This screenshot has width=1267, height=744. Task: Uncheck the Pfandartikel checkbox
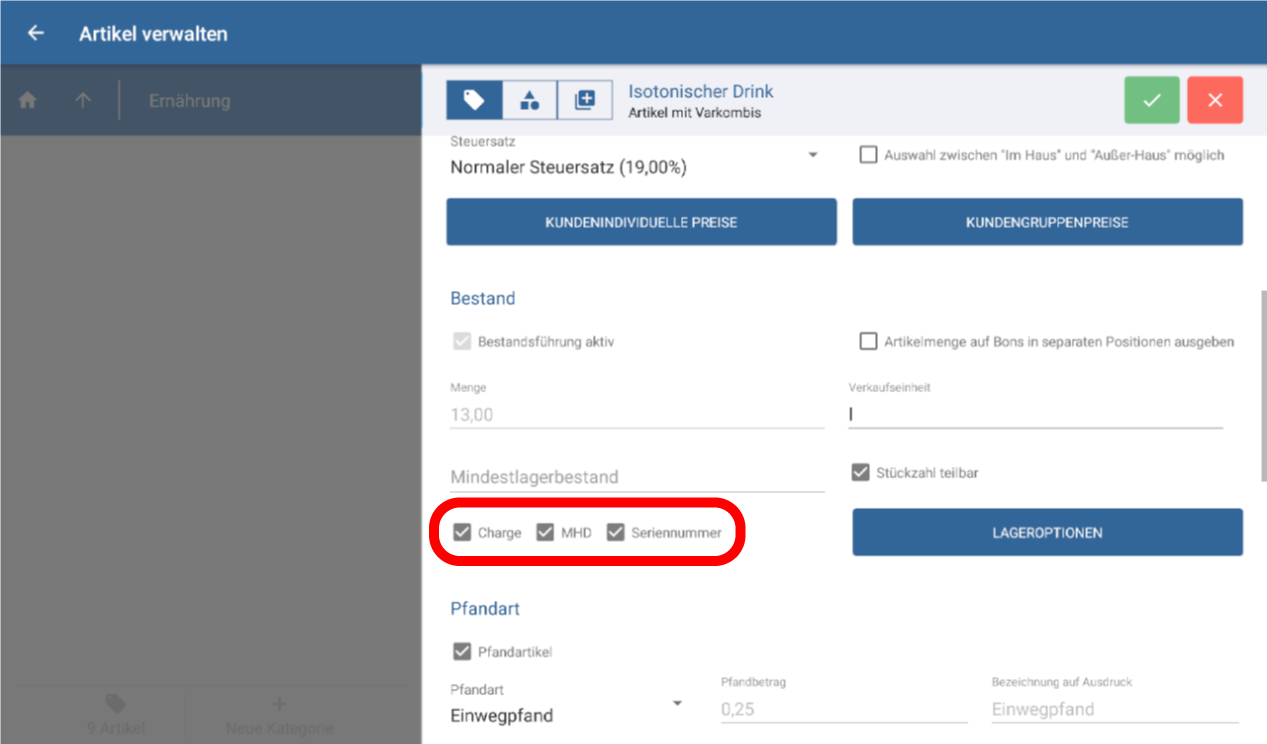(x=461, y=652)
